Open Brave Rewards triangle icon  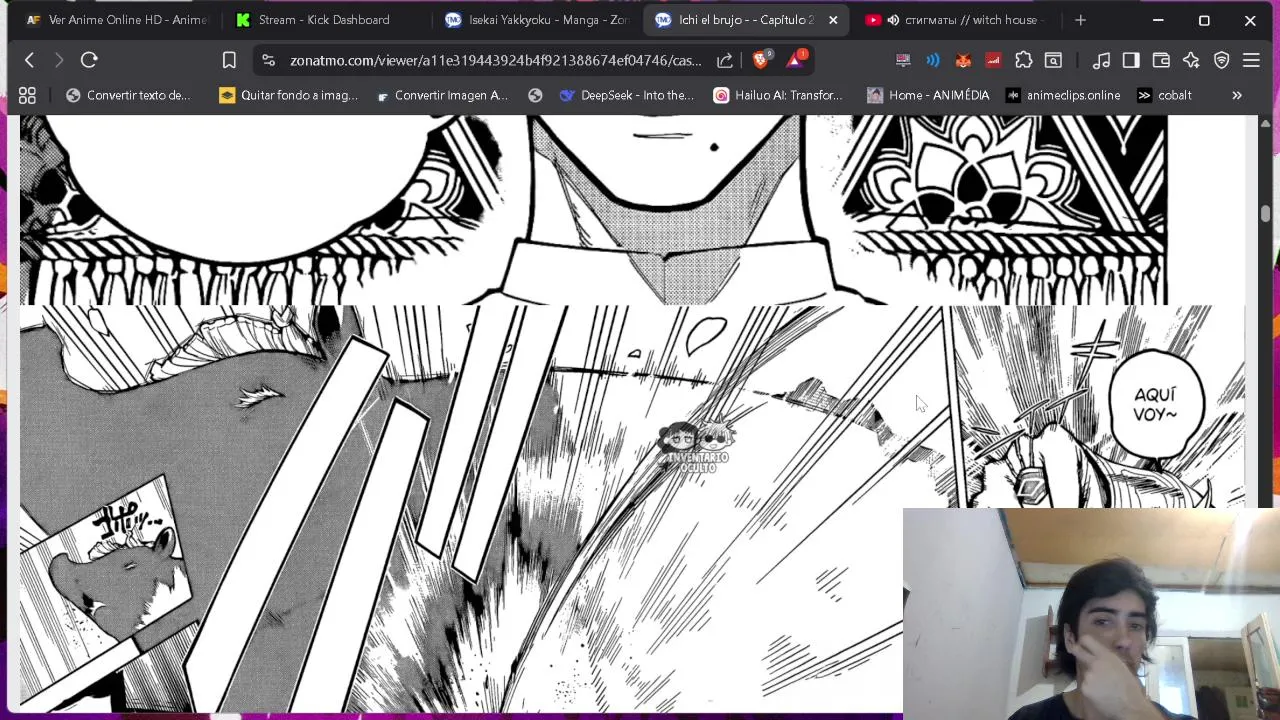coord(795,60)
